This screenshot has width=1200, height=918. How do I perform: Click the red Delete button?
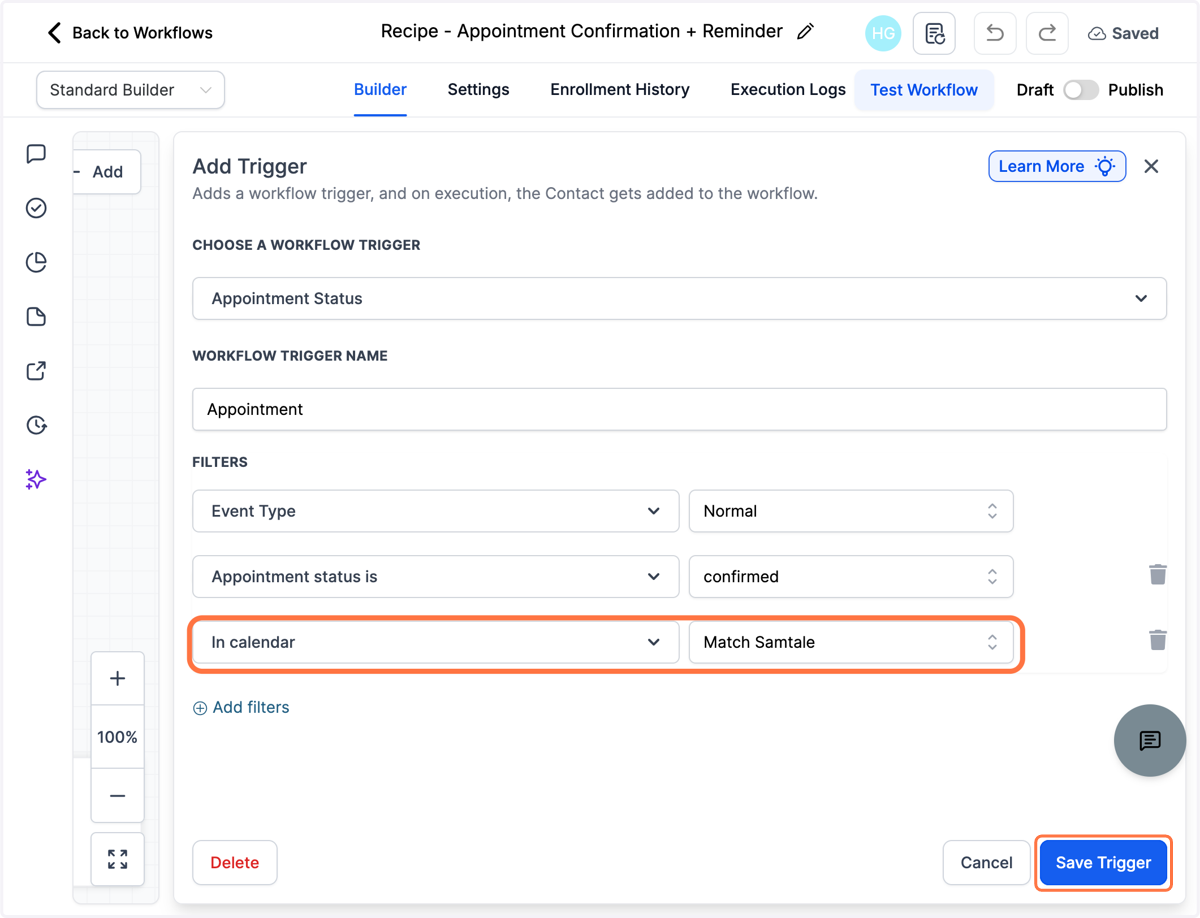pos(235,862)
